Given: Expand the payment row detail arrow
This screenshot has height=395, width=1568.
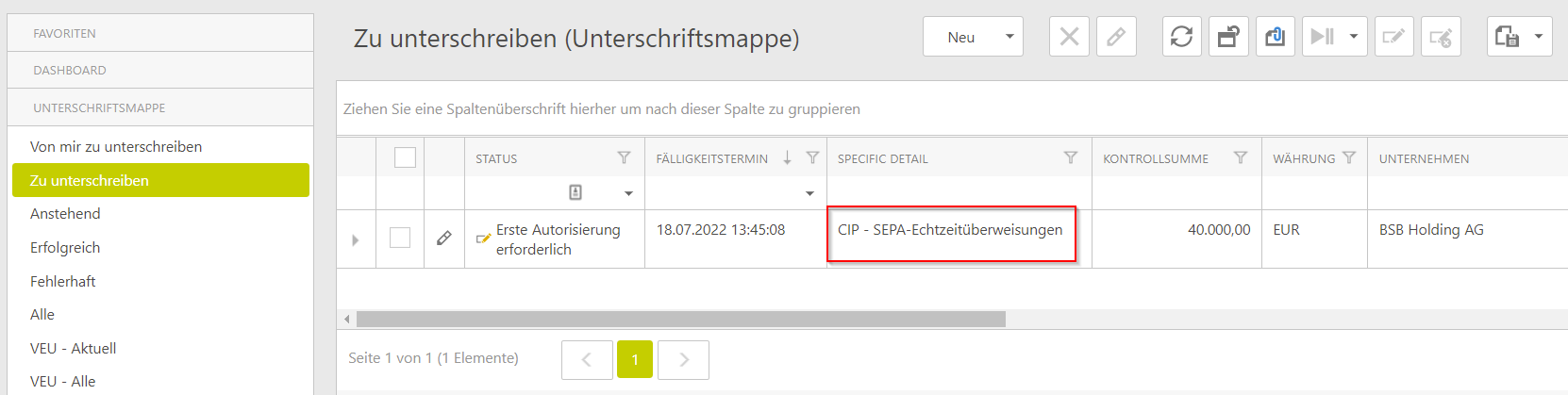Looking at the screenshot, I should tap(356, 239).
